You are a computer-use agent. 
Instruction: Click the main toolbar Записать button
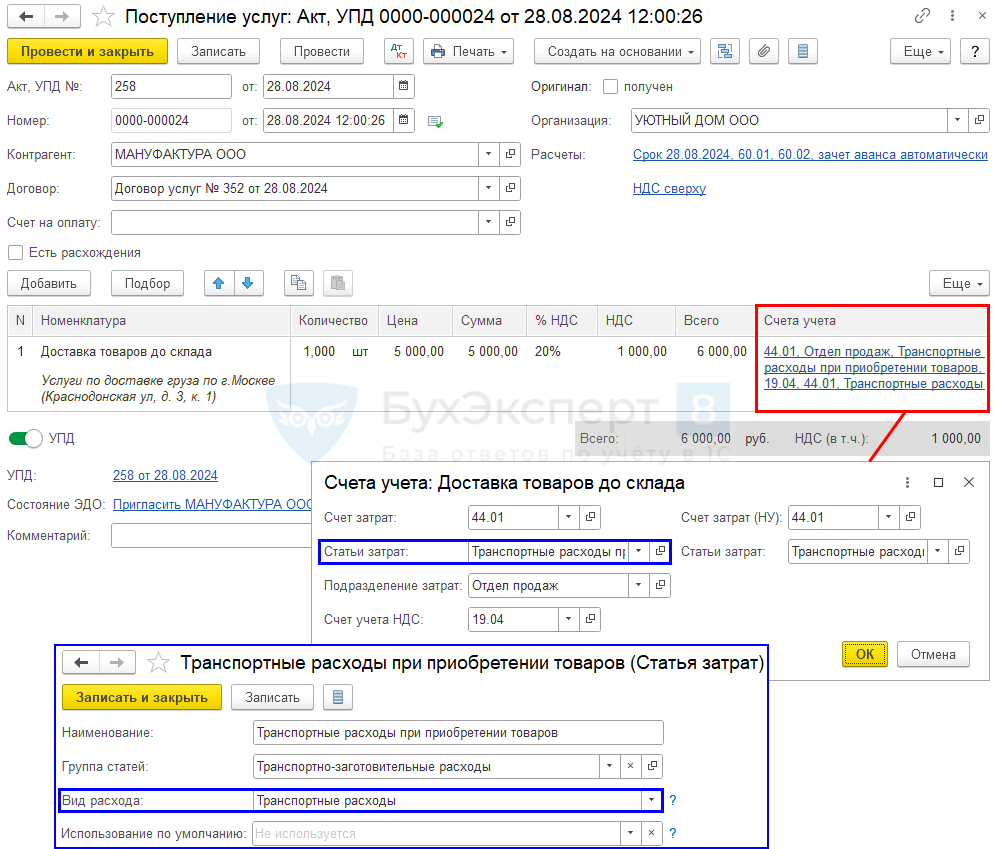click(x=218, y=52)
